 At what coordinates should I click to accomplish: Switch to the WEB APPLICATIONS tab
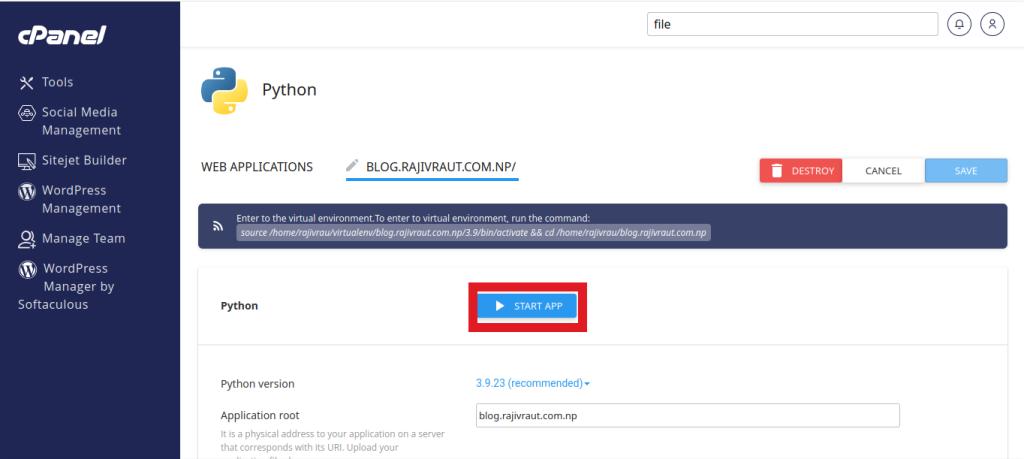pyautogui.click(x=257, y=167)
